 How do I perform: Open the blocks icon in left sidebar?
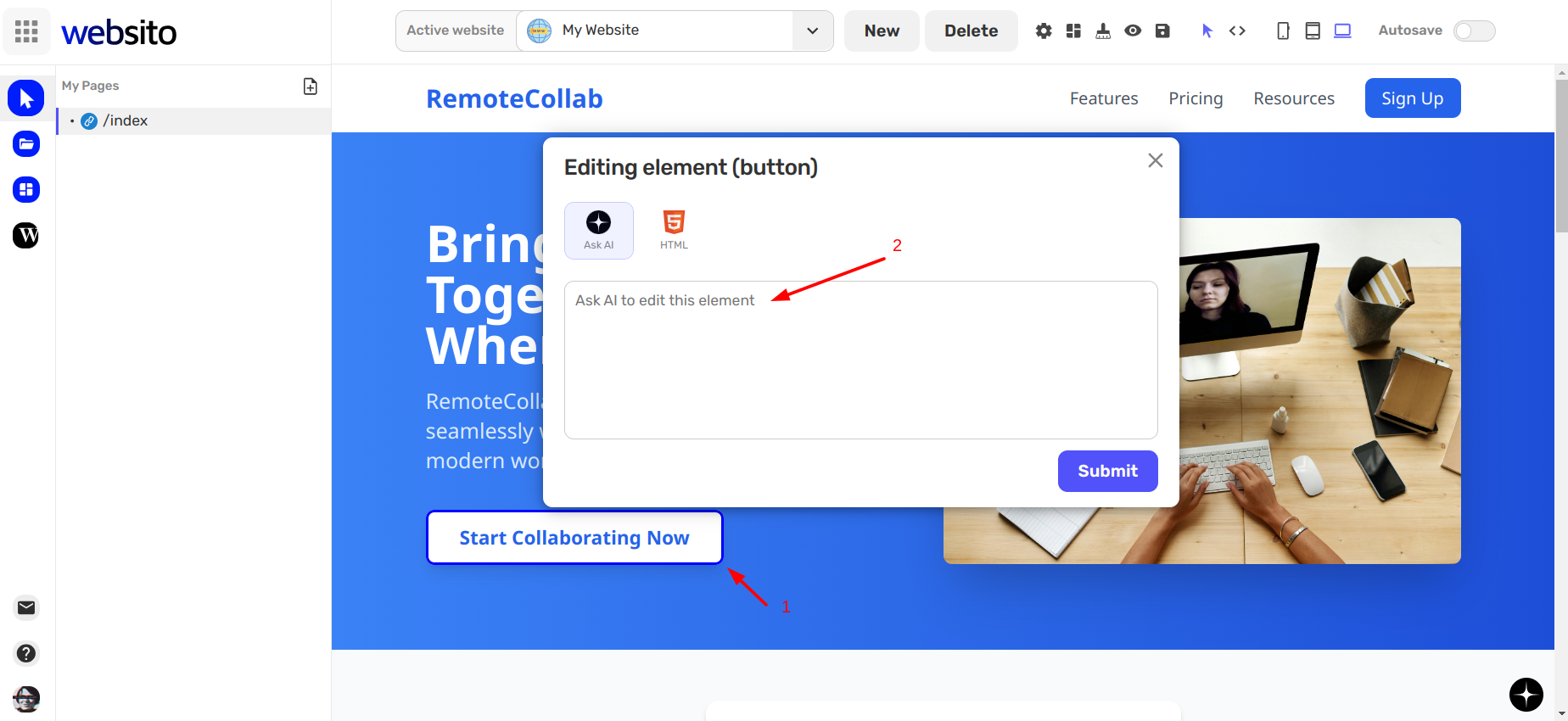(26, 189)
